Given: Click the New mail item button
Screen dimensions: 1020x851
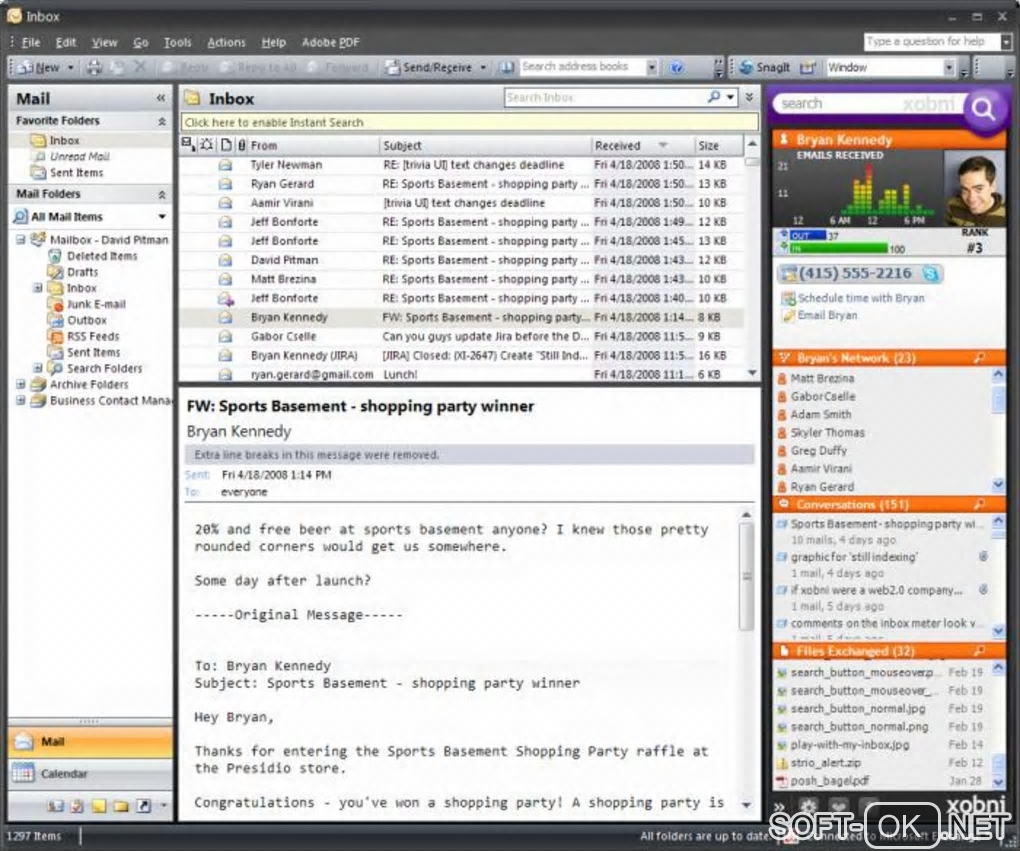Looking at the screenshot, I should point(39,67).
